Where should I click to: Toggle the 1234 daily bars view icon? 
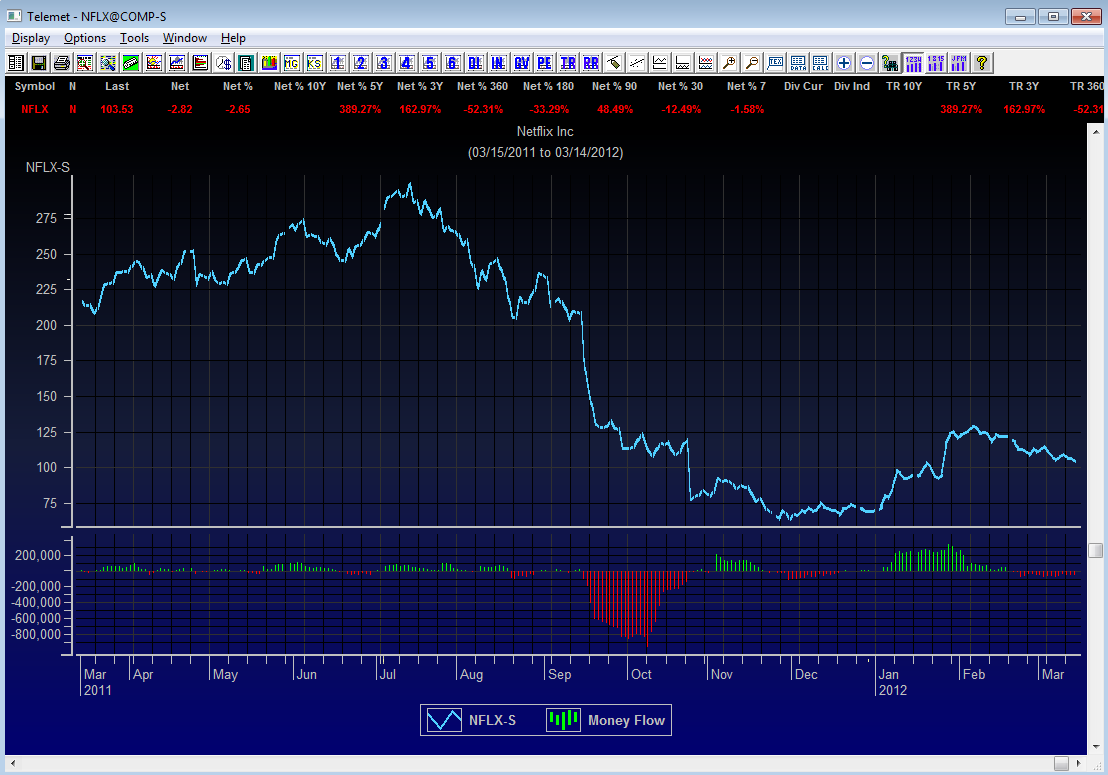pos(913,62)
